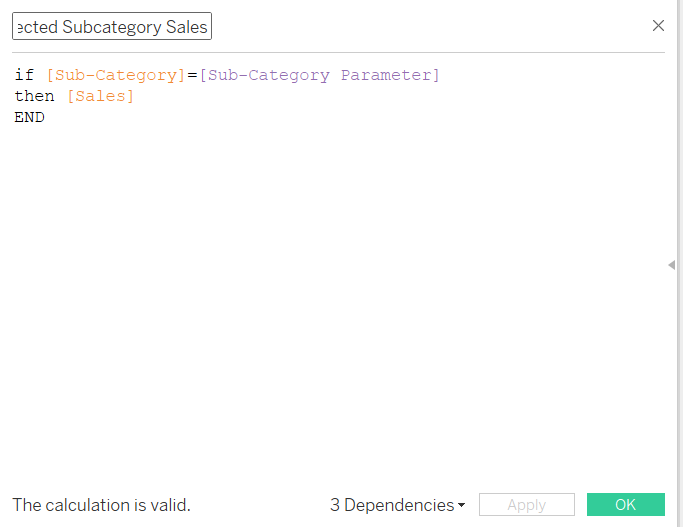
Task: Click the Selected Subcategory Sales name field
Action: [112, 27]
